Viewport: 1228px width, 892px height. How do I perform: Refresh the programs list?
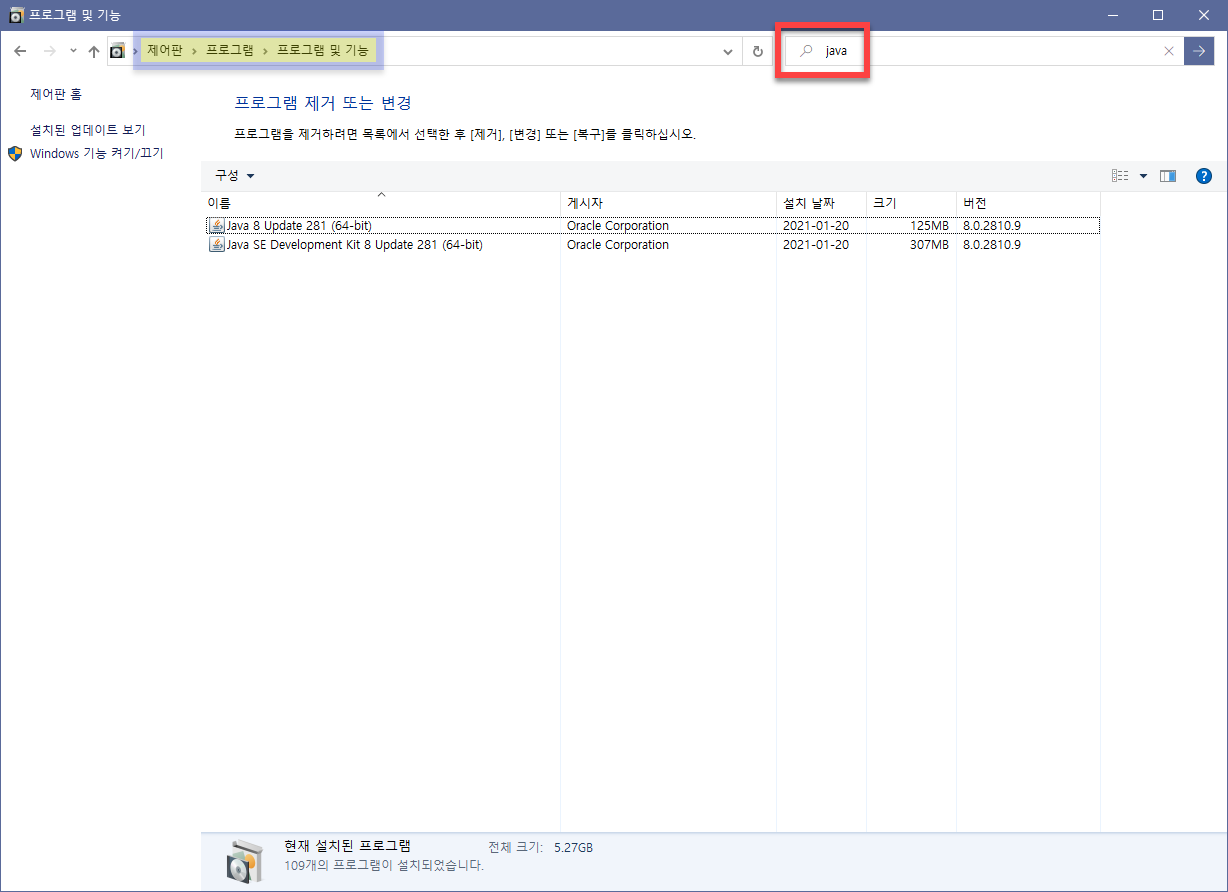tap(757, 51)
